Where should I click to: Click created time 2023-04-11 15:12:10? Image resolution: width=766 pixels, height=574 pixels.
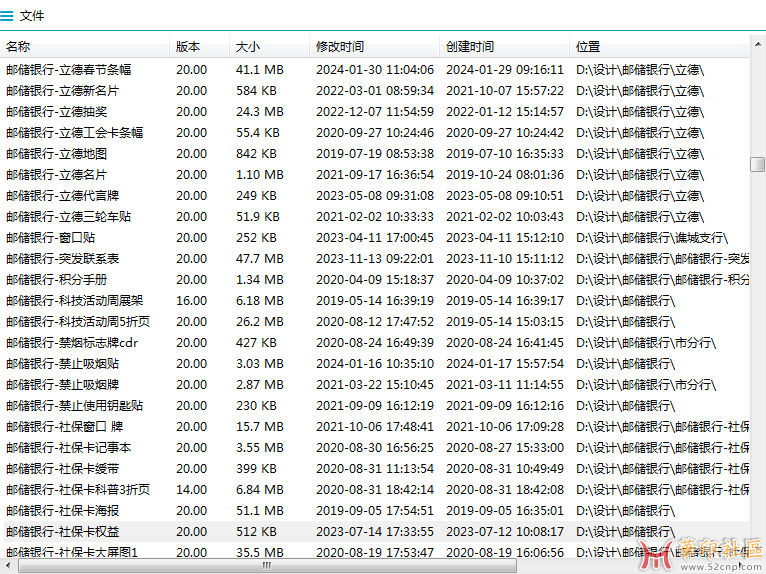point(505,238)
